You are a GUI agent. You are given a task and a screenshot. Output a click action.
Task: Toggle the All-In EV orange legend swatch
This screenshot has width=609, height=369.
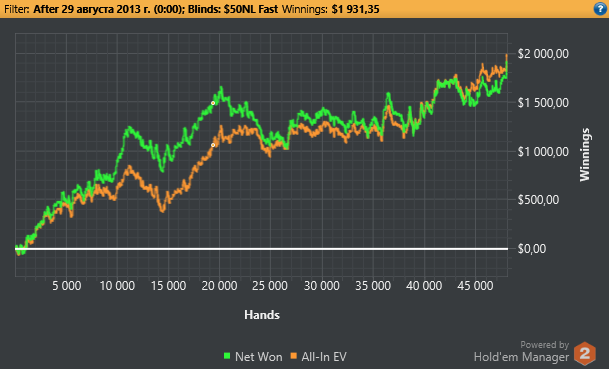click(294, 356)
